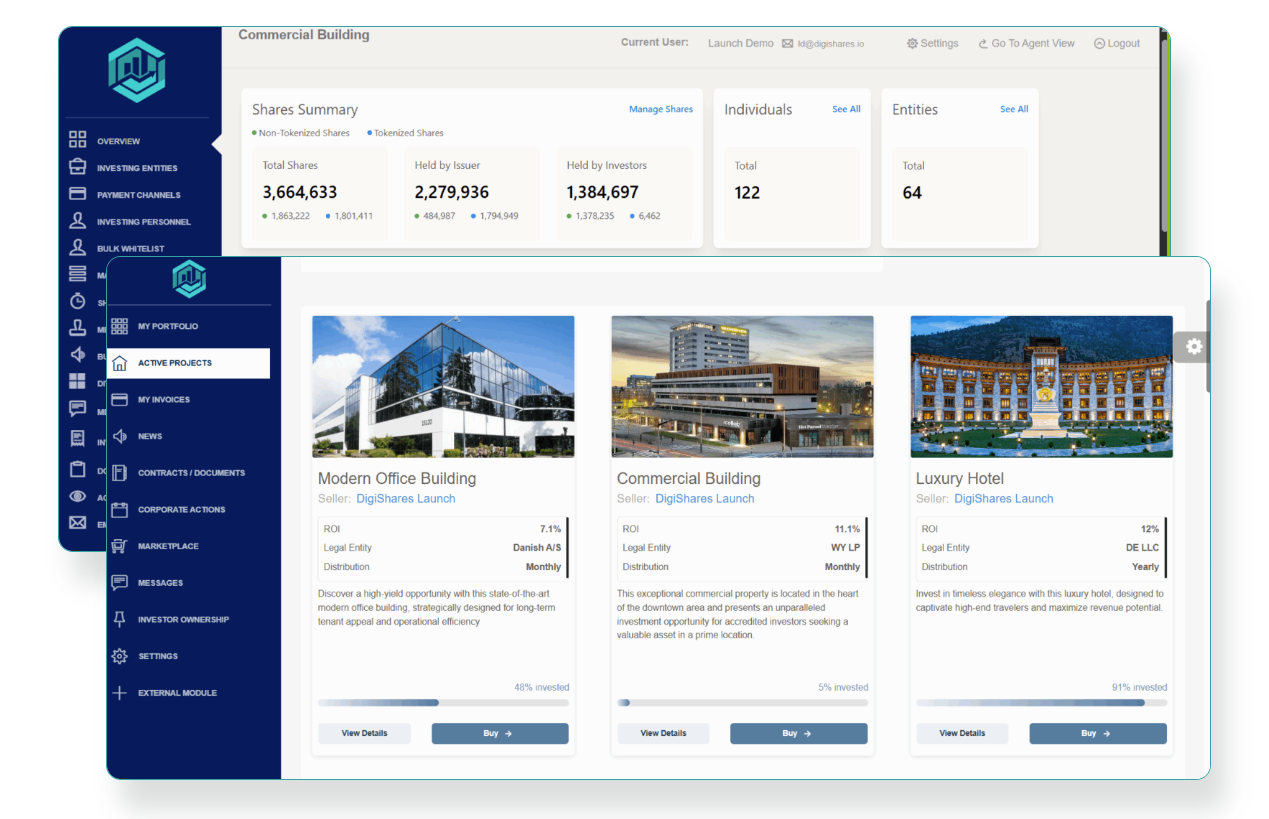The image size is (1269, 819).
Task: Click the Commercial Building 5% invested progress bar
Action: (x=742, y=703)
